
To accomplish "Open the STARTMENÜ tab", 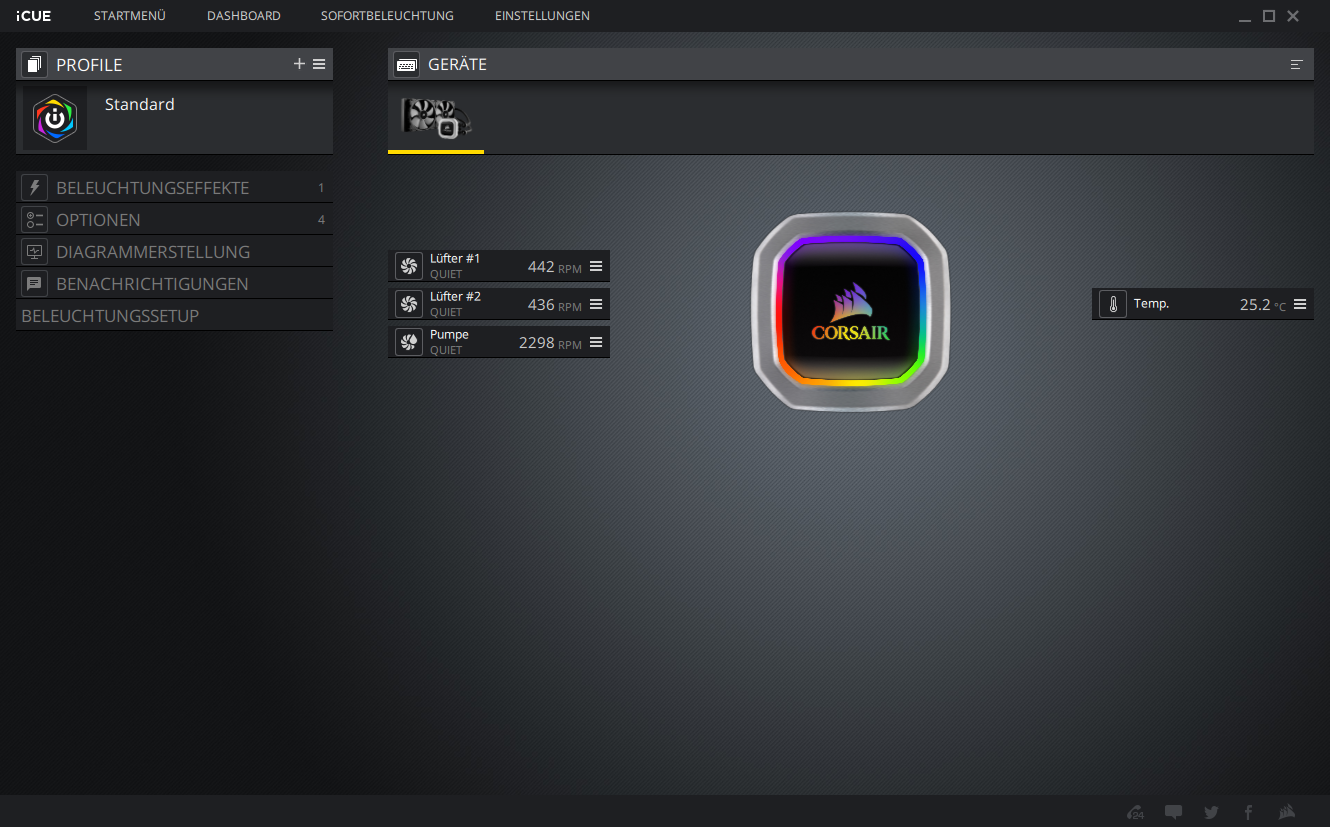I will coord(130,16).
